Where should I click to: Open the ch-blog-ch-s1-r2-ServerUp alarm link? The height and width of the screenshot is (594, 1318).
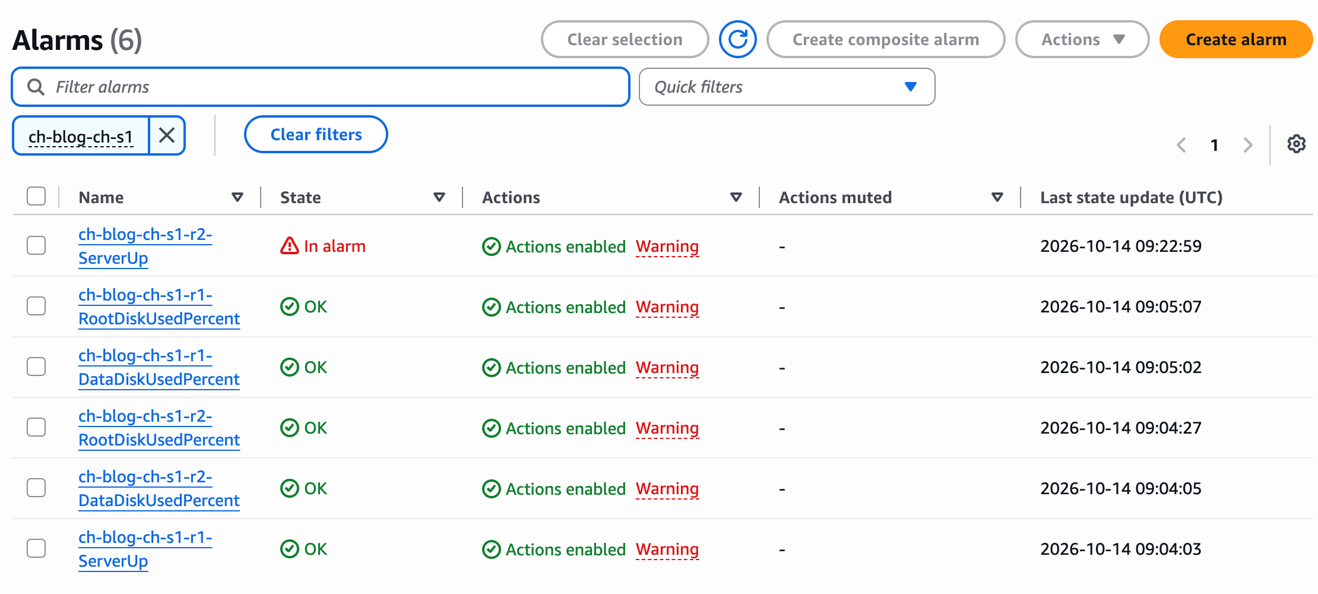(x=145, y=246)
